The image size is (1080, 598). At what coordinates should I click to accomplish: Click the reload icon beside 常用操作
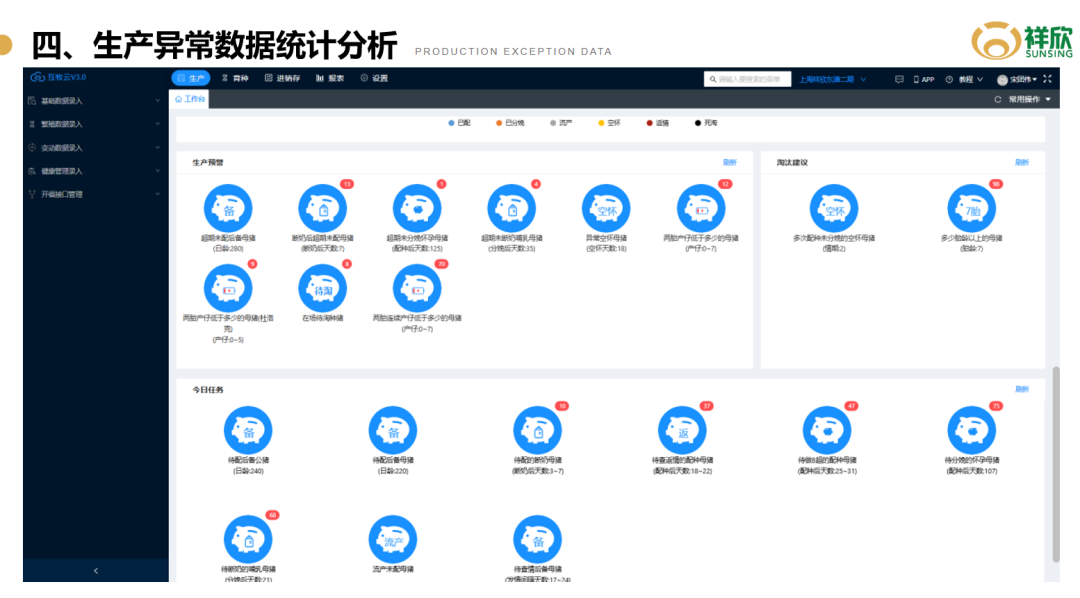coord(997,100)
